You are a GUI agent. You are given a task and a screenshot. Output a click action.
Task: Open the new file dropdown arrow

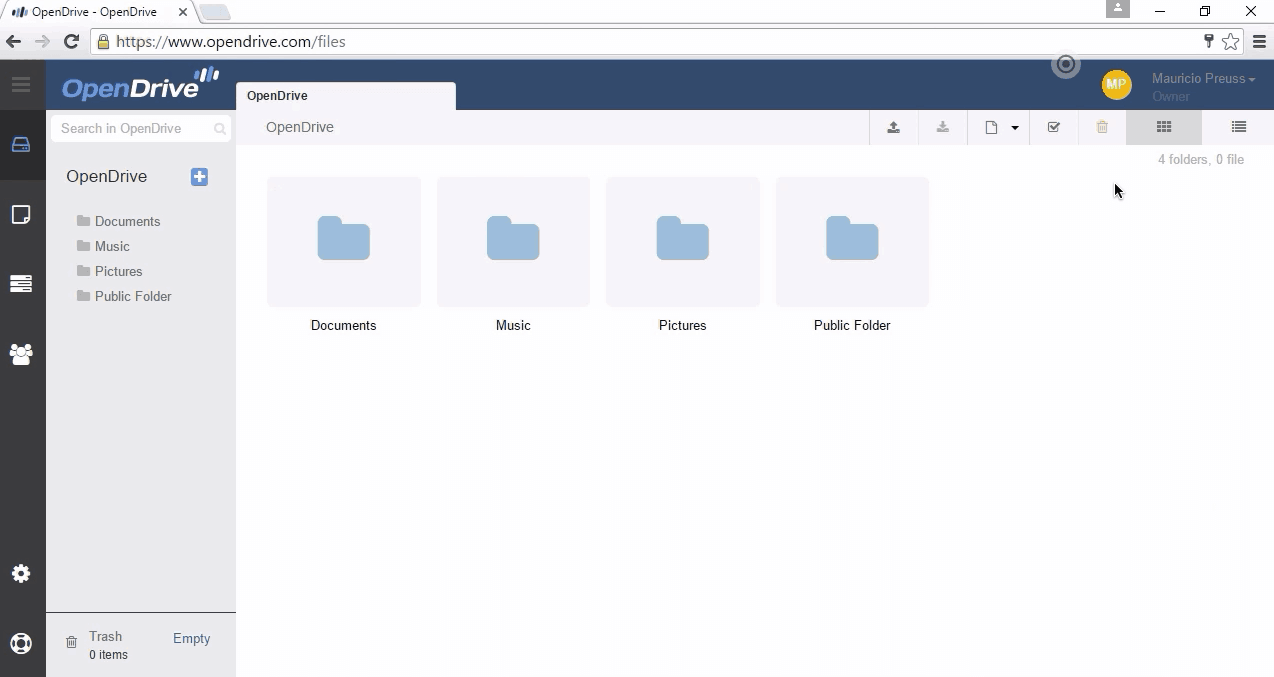point(1013,127)
